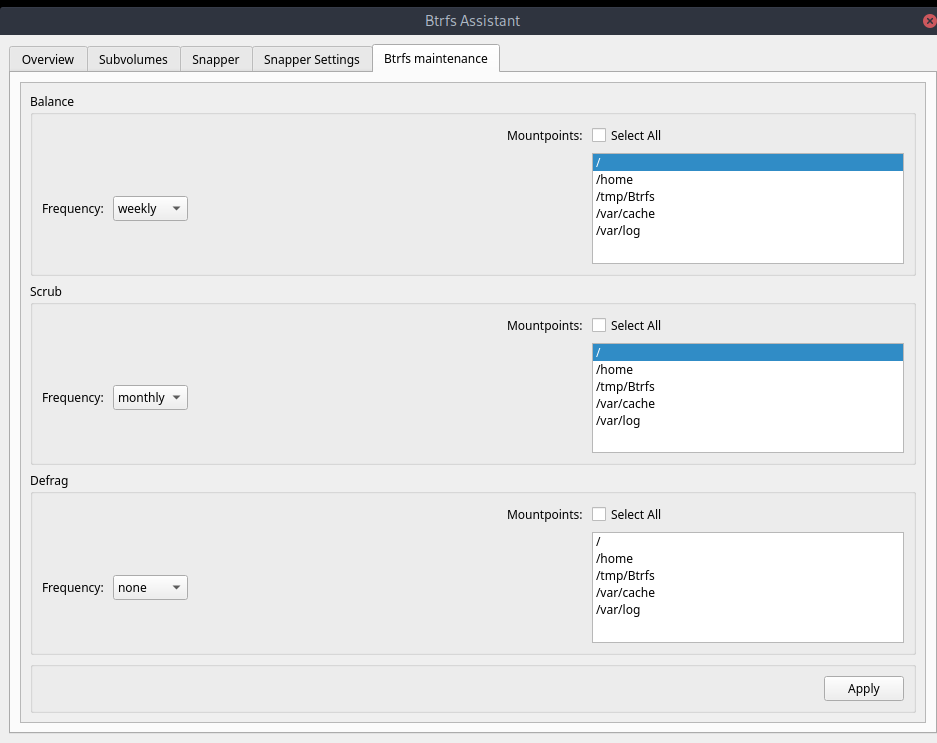The height and width of the screenshot is (743, 937).
Task: Close the Btrfs Assistant window
Action: tap(929, 21)
